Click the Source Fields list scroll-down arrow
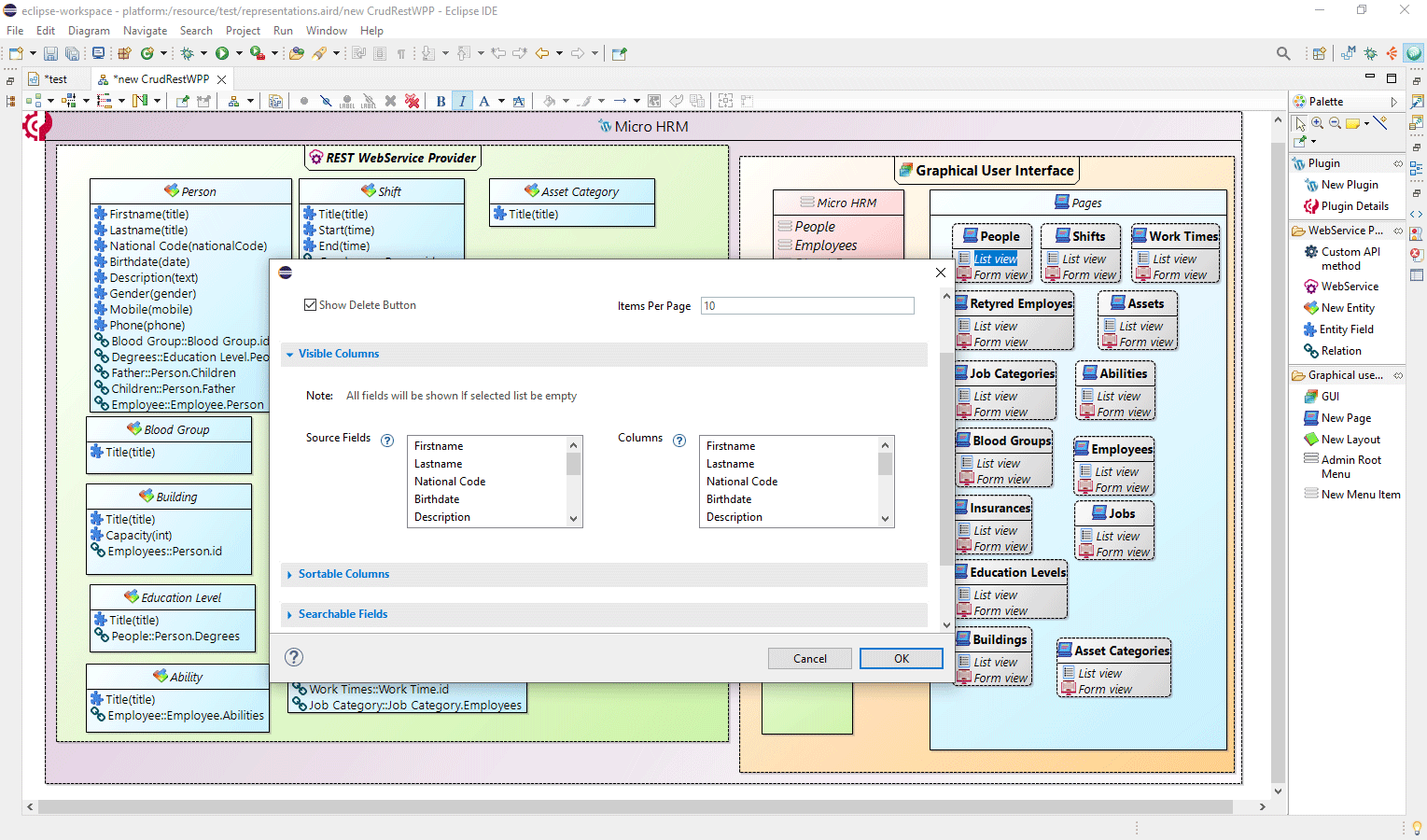1427x840 pixels. pos(574,519)
